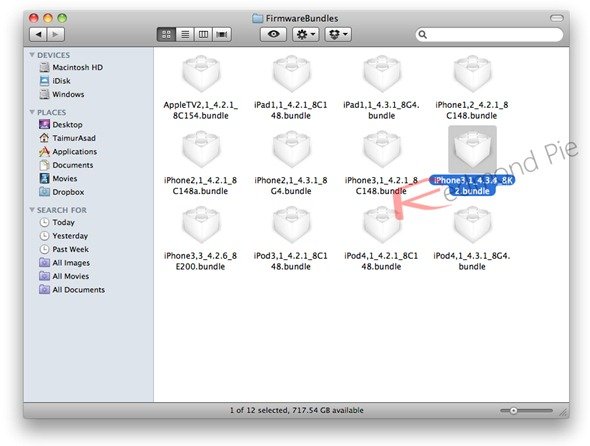Viewport: 590px width, 446px height.
Task: Select iPad1,1_4.2.1_8C148.bundle icon
Action: pyautogui.click(x=291, y=73)
